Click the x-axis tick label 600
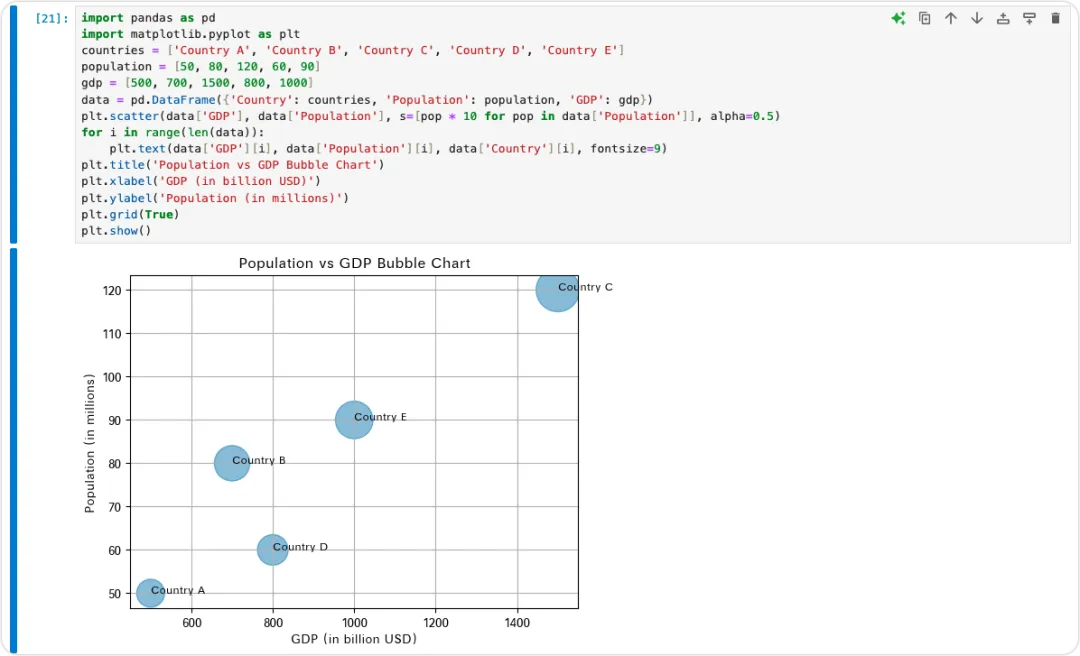Viewport: 1080px width, 656px height. 192,623
